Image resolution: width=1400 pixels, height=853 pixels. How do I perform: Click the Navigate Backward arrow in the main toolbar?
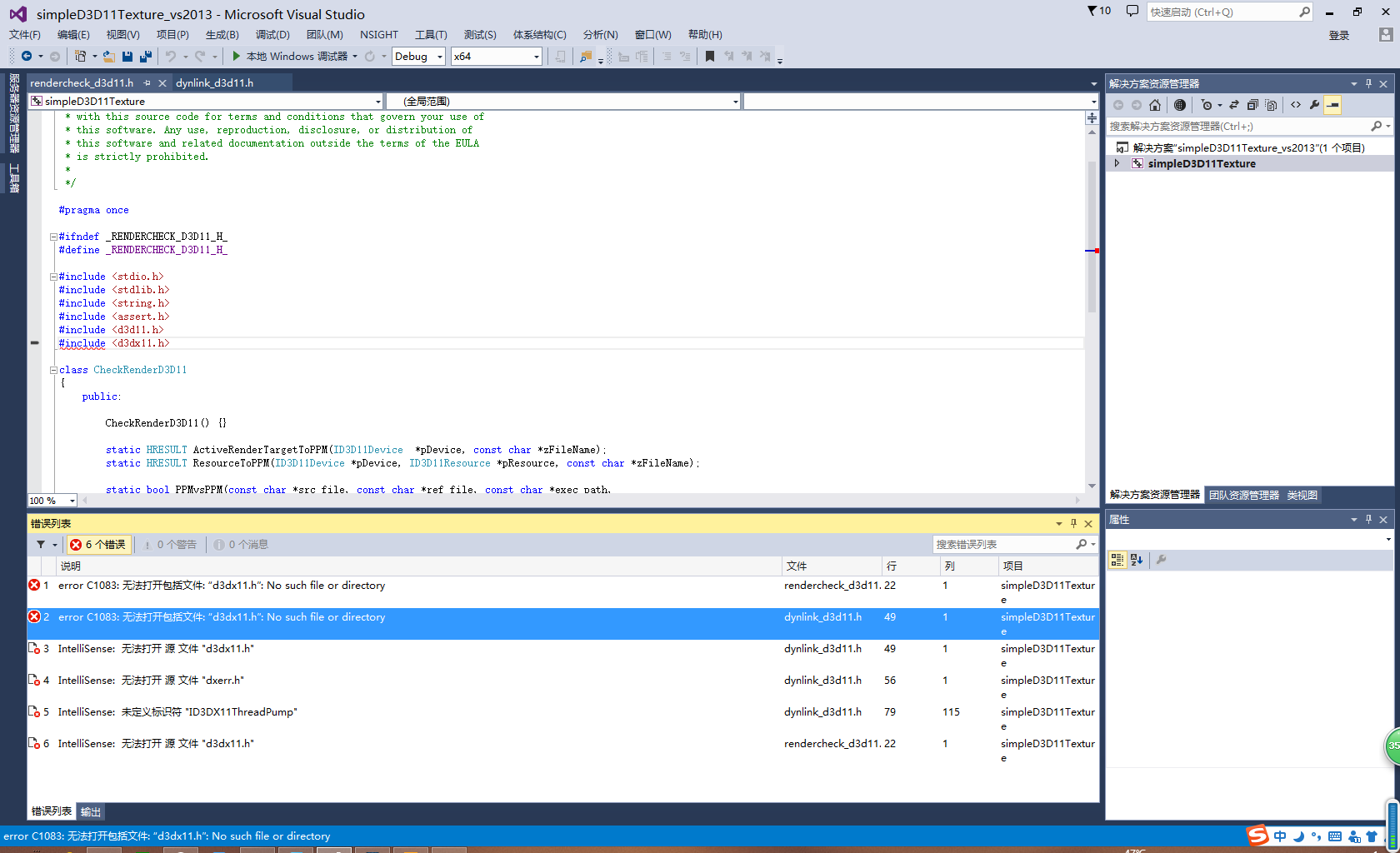pos(27,56)
